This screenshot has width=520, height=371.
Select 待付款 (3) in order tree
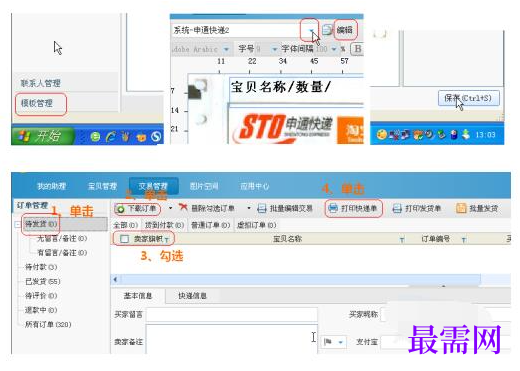[x=41, y=267]
